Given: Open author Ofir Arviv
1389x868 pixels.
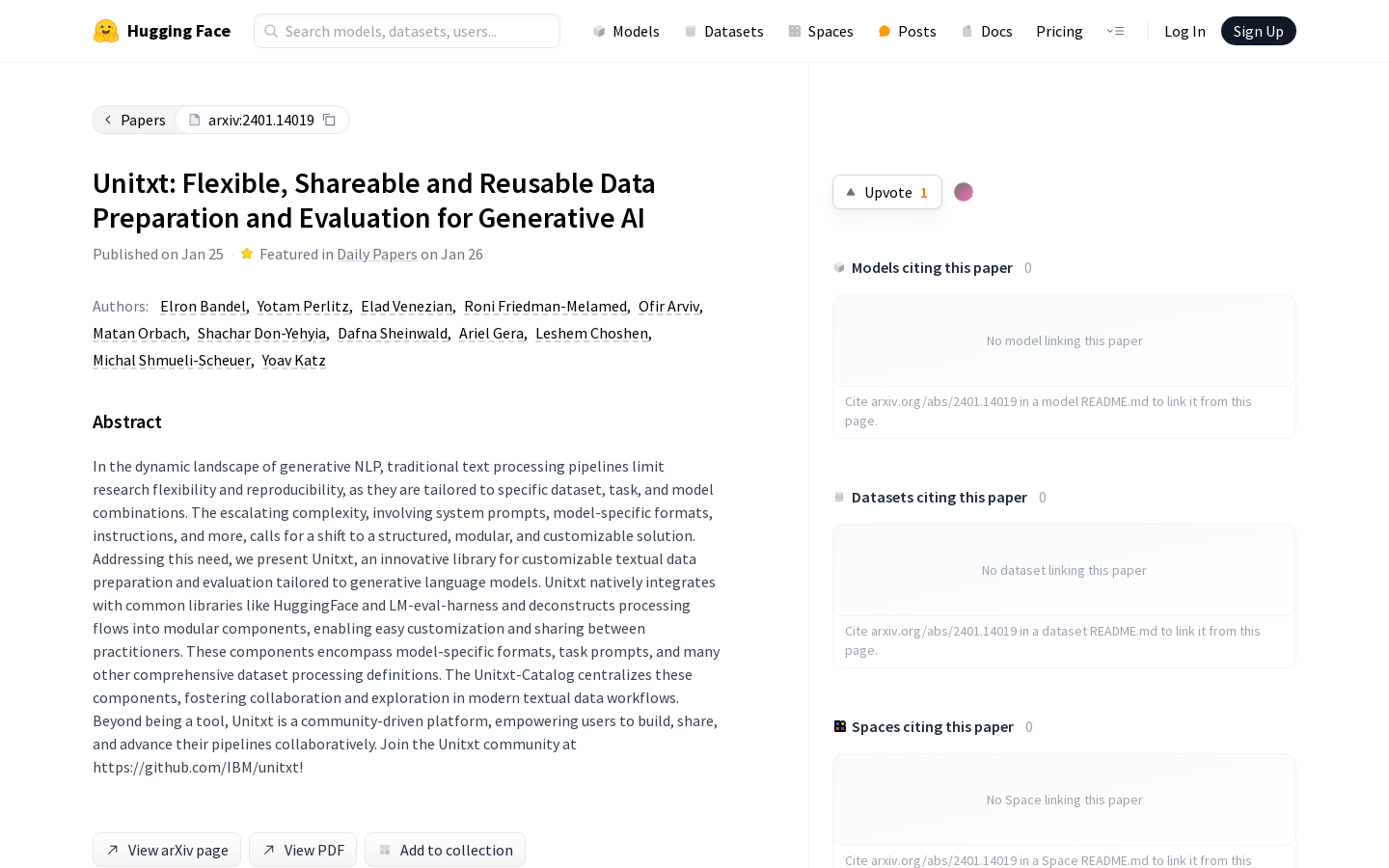Looking at the screenshot, I should pyautogui.click(x=668, y=306).
